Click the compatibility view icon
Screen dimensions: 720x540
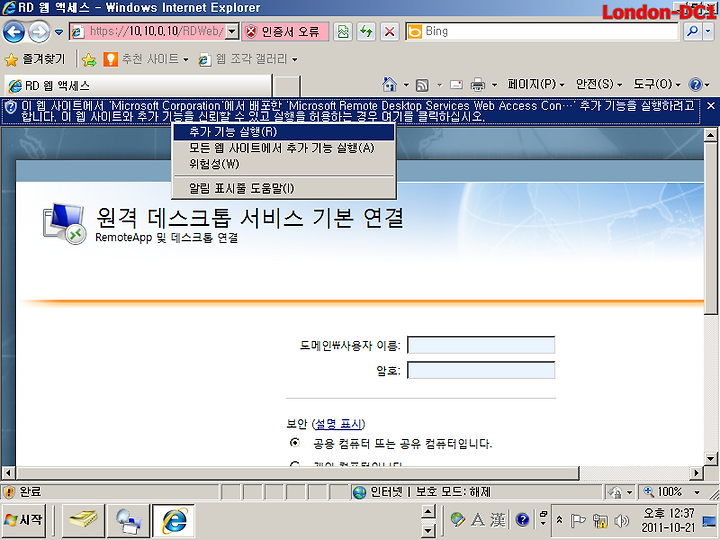(343, 31)
